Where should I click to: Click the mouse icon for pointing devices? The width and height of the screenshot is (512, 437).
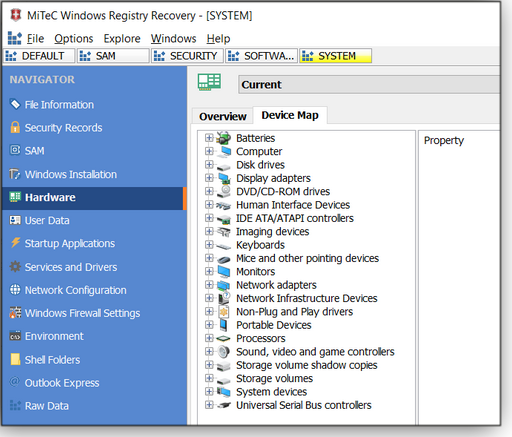pos(223,259)
